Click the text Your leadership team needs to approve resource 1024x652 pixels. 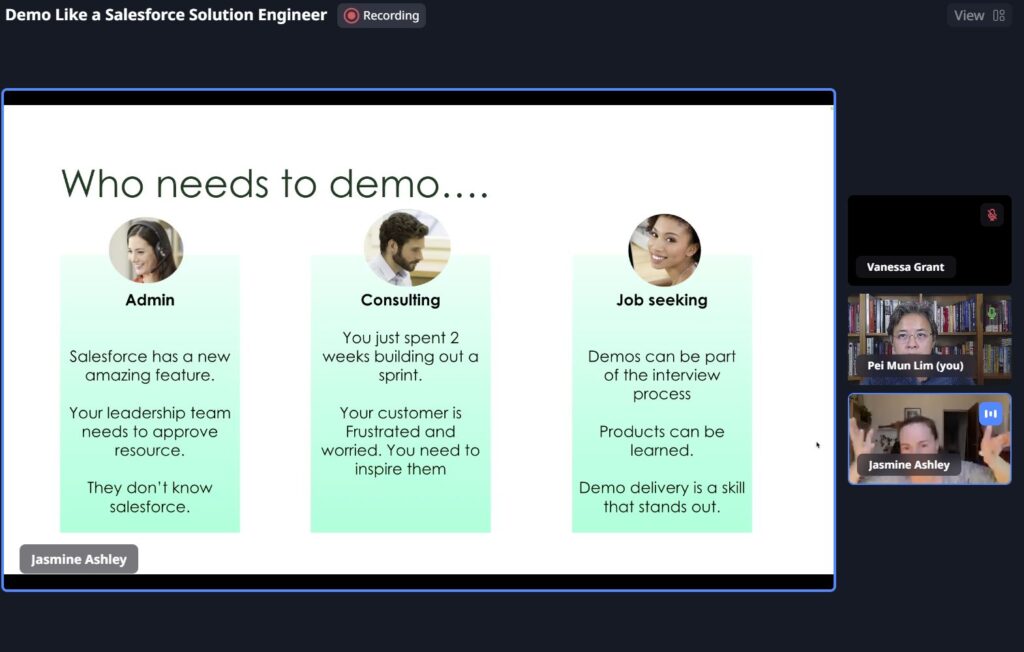pyautogui.click(x=150, y=431)
